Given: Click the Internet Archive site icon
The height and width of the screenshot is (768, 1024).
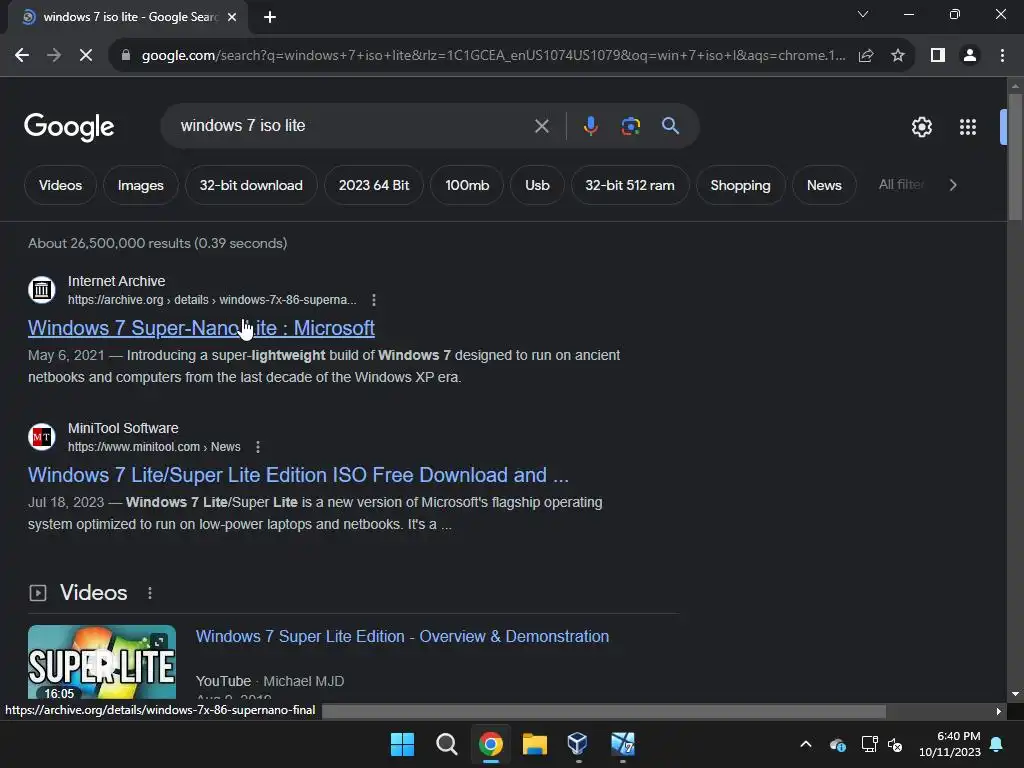Looking at the screenshot, I should pos(42,289).
